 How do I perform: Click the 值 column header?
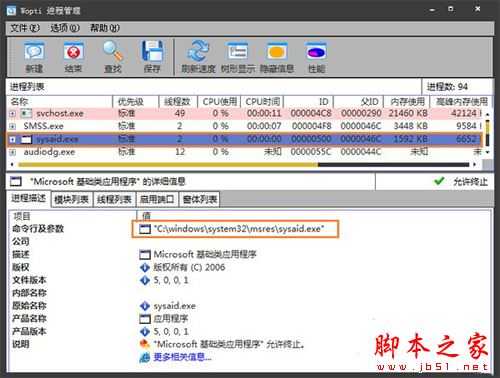(x=147, y=216)
